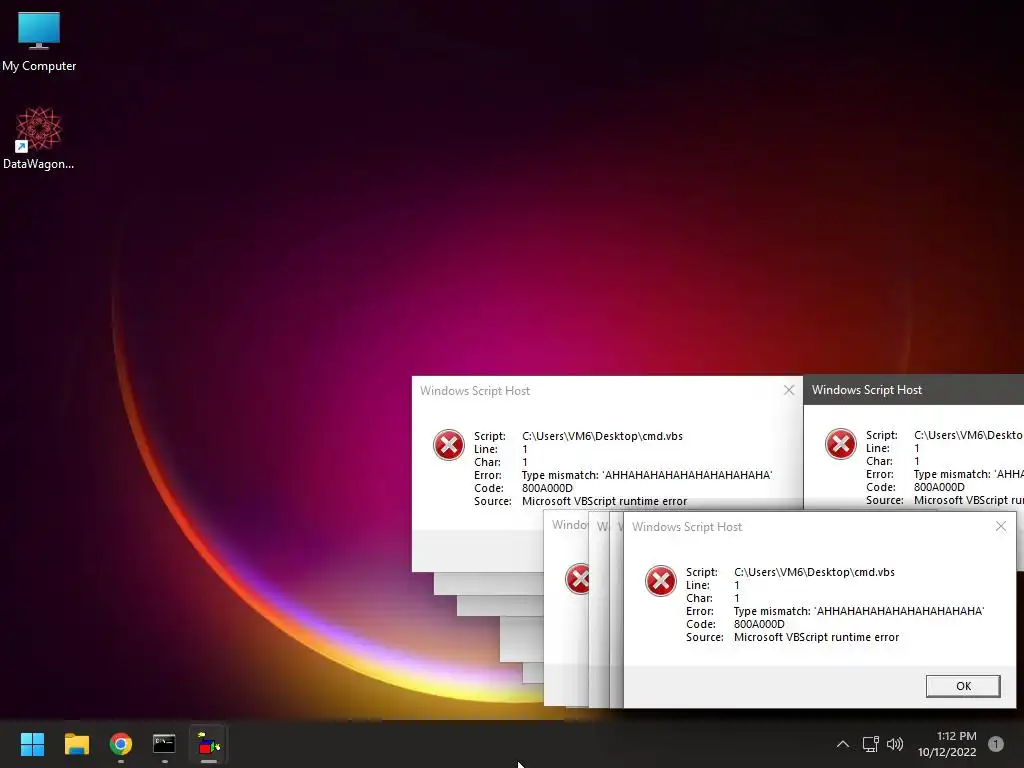Click code 800A000D in upper-left dialog

[x=547, y=488]
